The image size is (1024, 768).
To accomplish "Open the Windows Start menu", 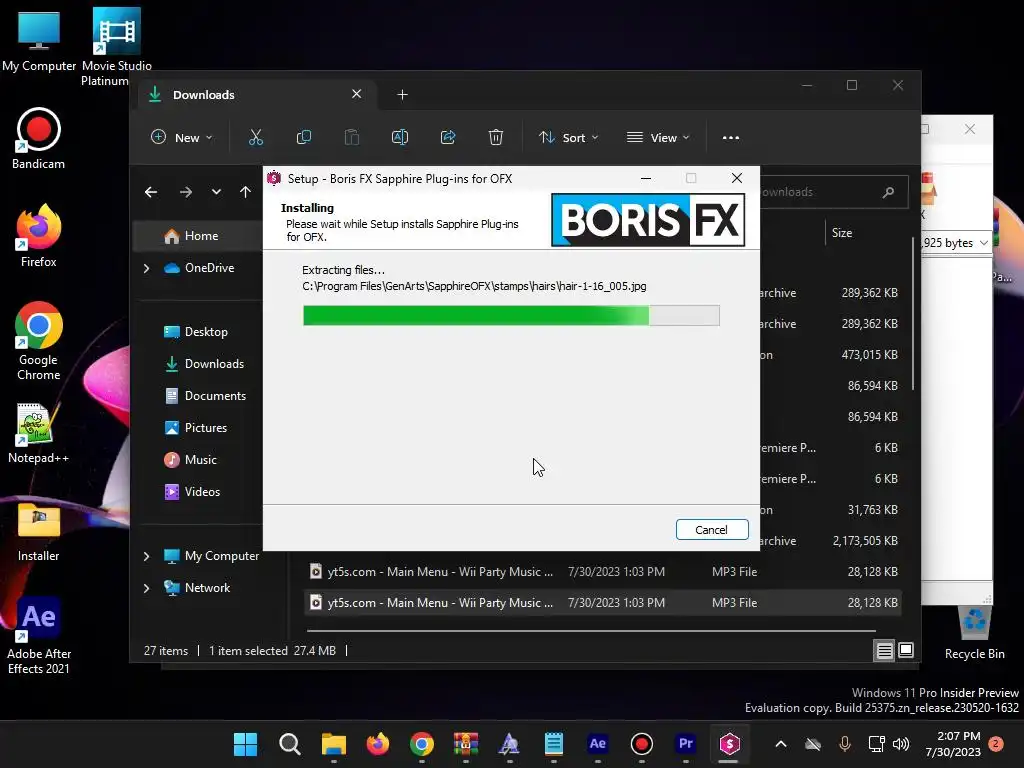I will (x=246, y=744).
